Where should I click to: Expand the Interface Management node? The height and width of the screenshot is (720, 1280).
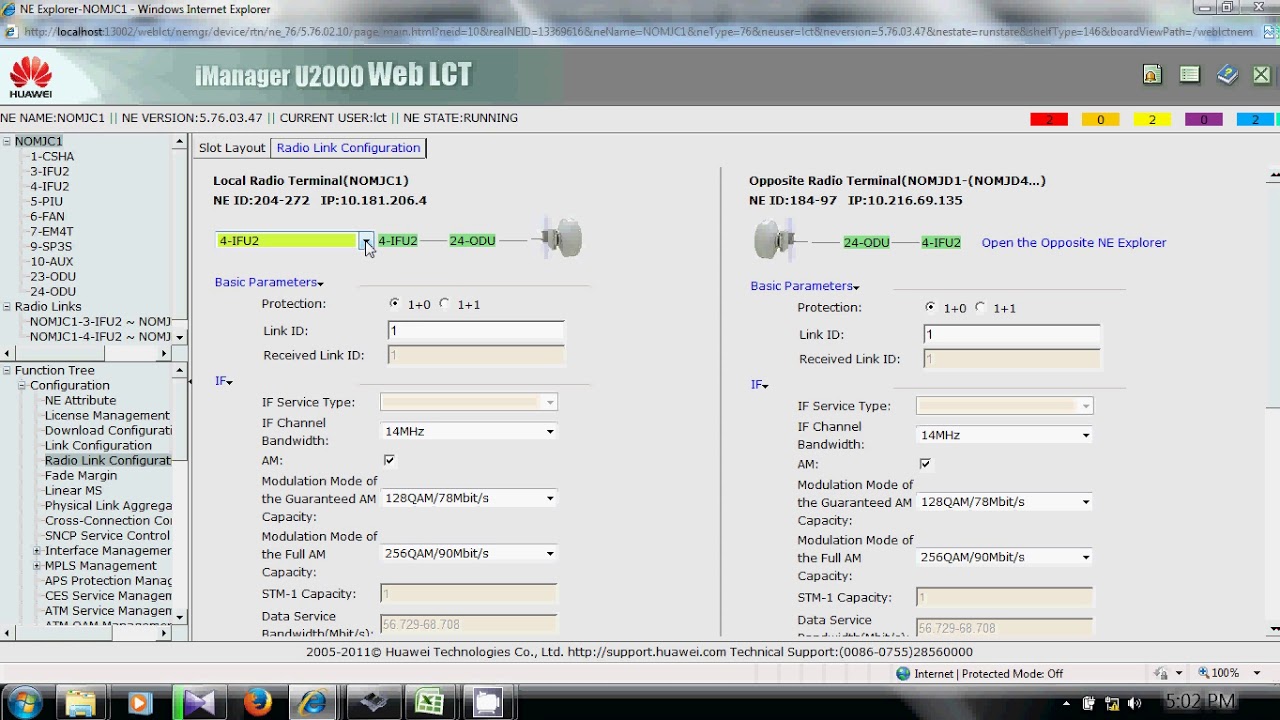pyautogui.click(x=37, y=551)
